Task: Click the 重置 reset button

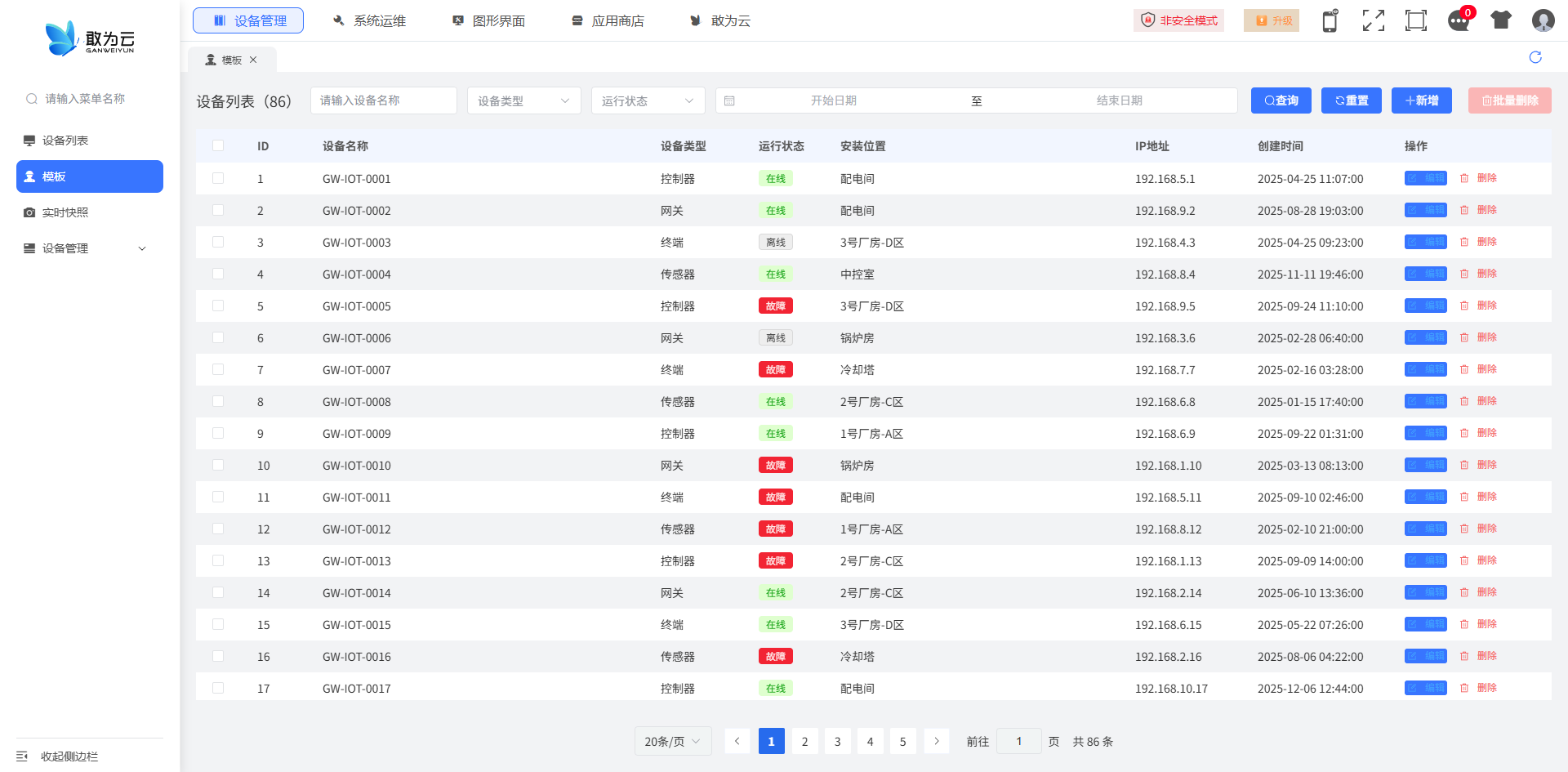Action: click(1352, 100)
